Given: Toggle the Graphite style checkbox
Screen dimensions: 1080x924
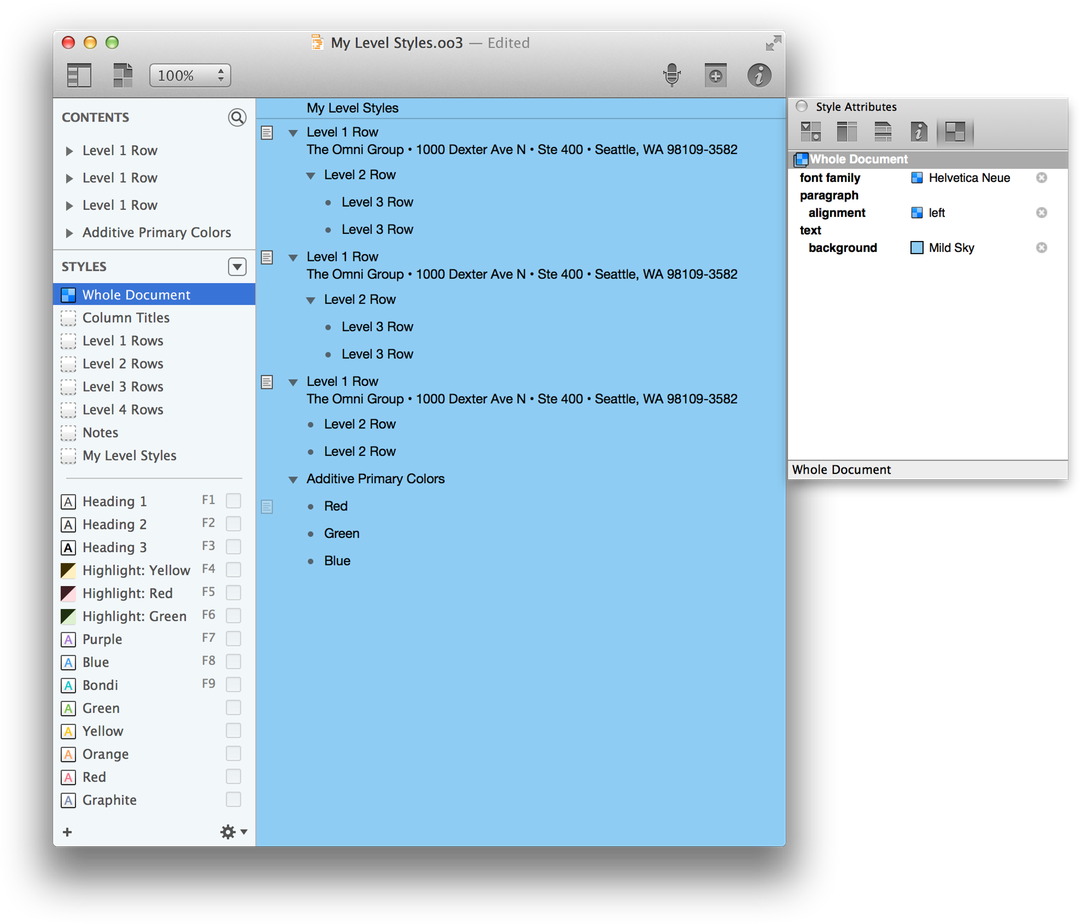Looking at the screenshot, I should tap(233, 799).
